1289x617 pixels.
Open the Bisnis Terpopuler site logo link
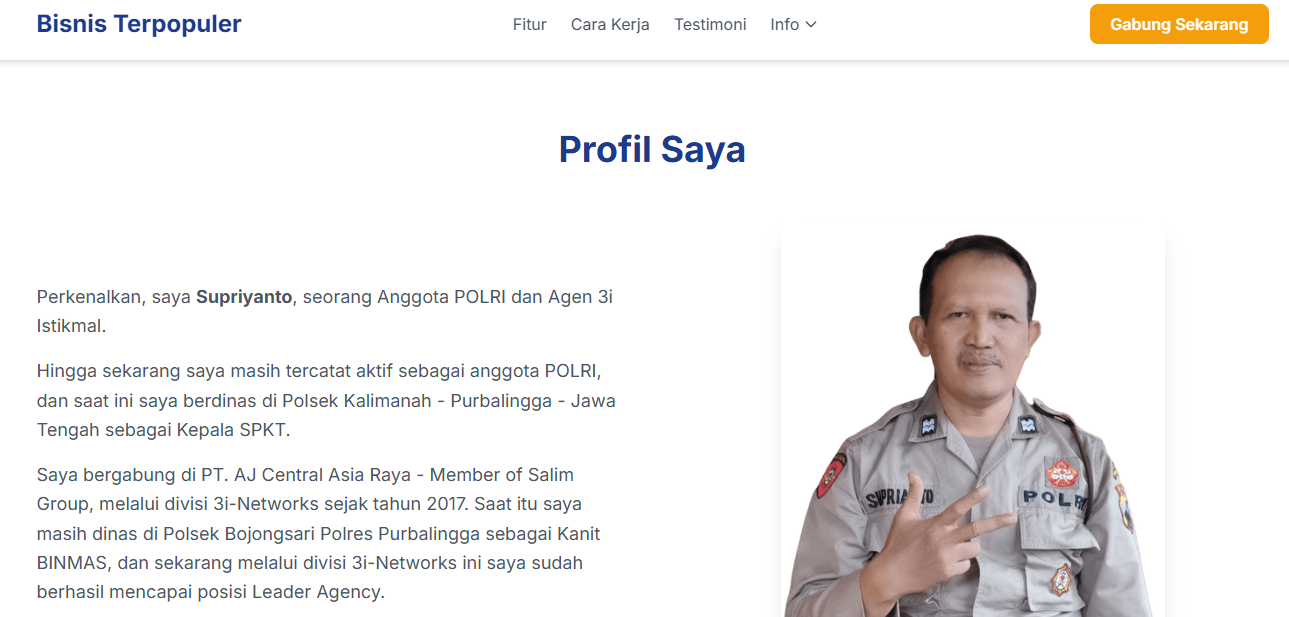coord(139,24)
